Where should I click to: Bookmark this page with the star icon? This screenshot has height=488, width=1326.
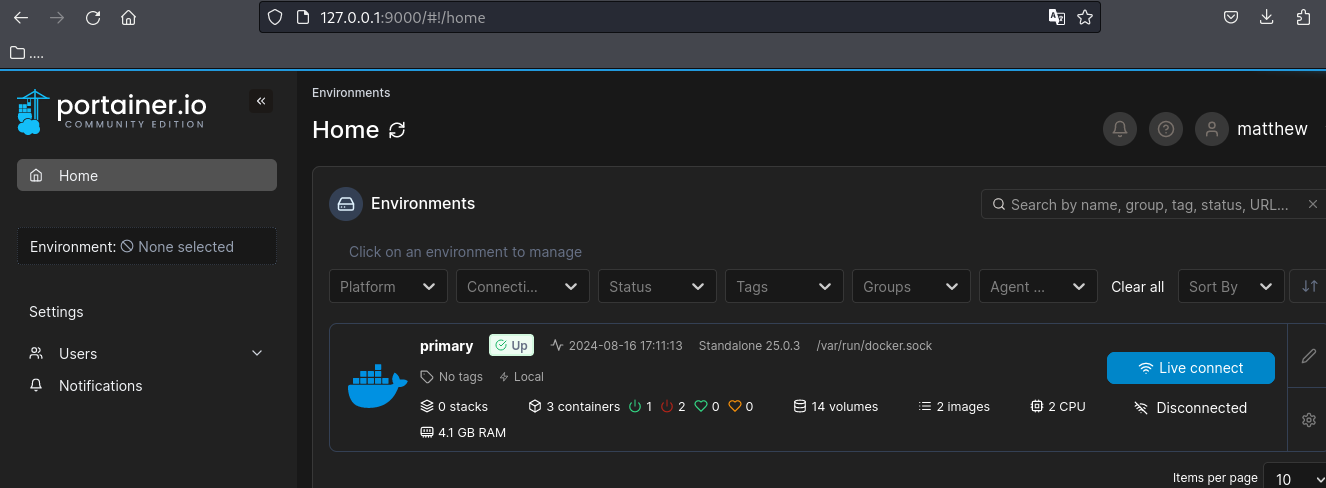tap(1085, 17)
